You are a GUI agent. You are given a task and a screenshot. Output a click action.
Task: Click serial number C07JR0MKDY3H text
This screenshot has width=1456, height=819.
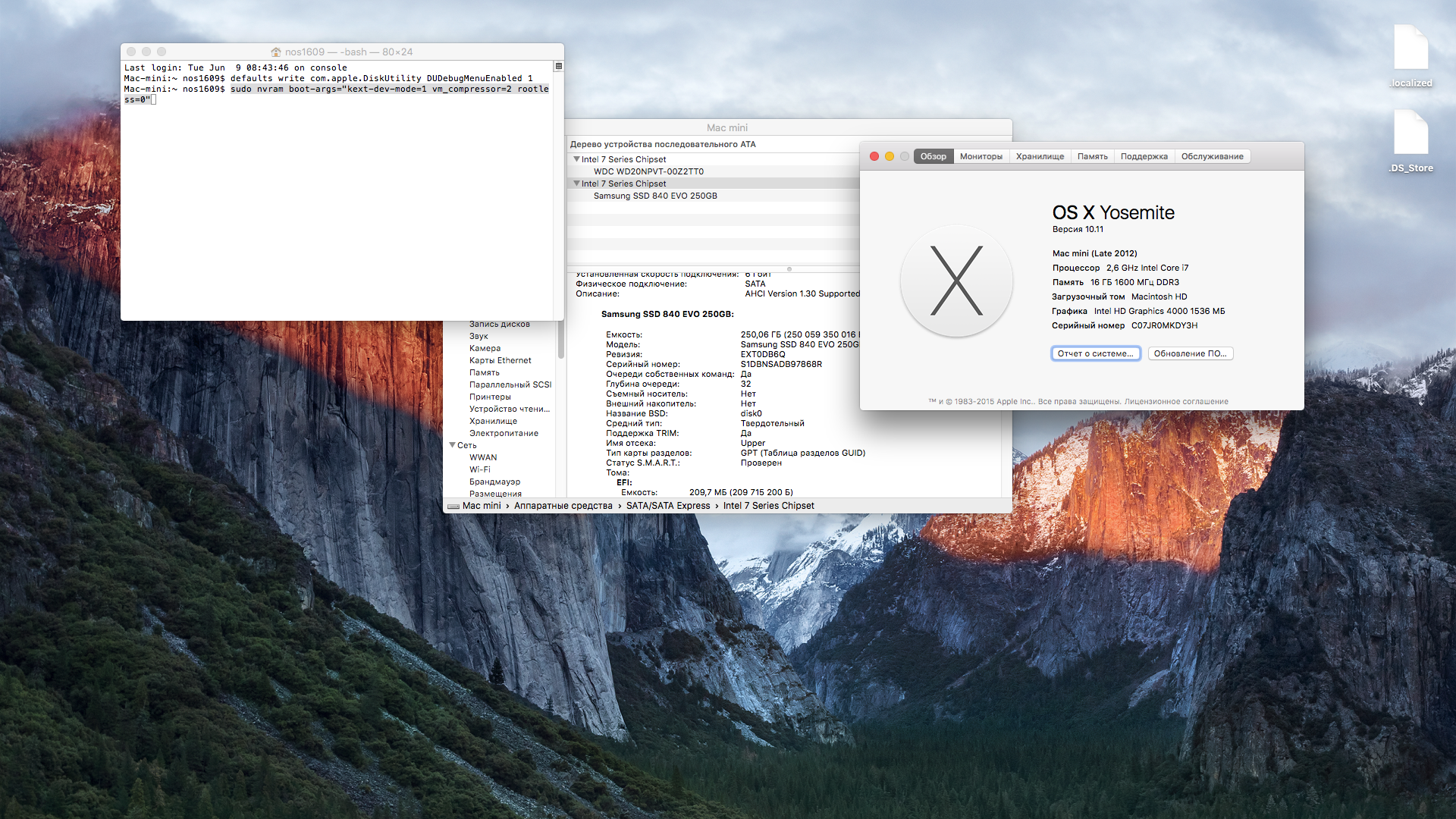click(x=1165, y=325)
